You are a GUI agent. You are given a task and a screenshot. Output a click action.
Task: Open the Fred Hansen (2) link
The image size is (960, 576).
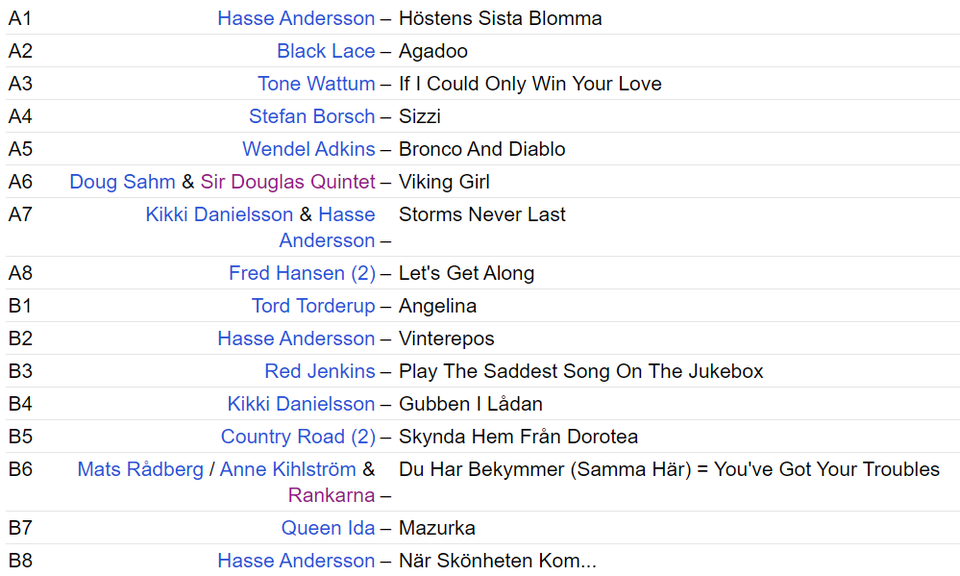pos(302,273)
